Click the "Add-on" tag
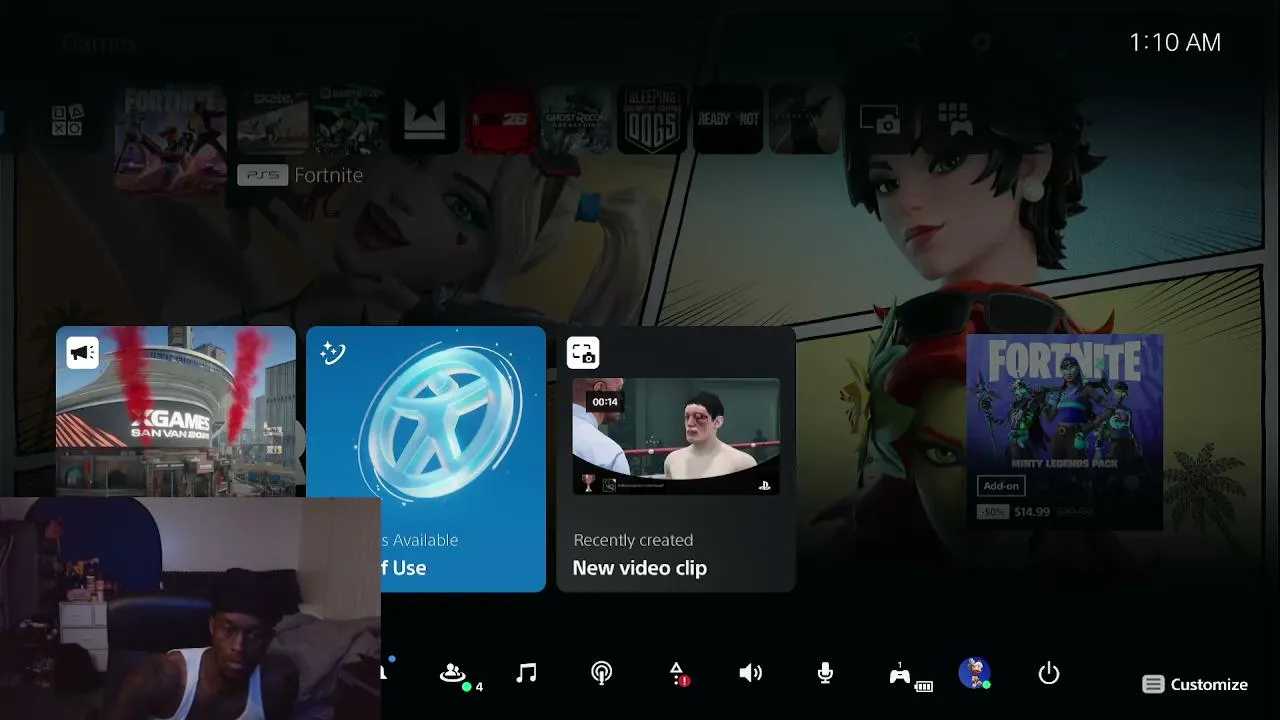This screenshot has width=1280, height=720. tap(1001, 486)
